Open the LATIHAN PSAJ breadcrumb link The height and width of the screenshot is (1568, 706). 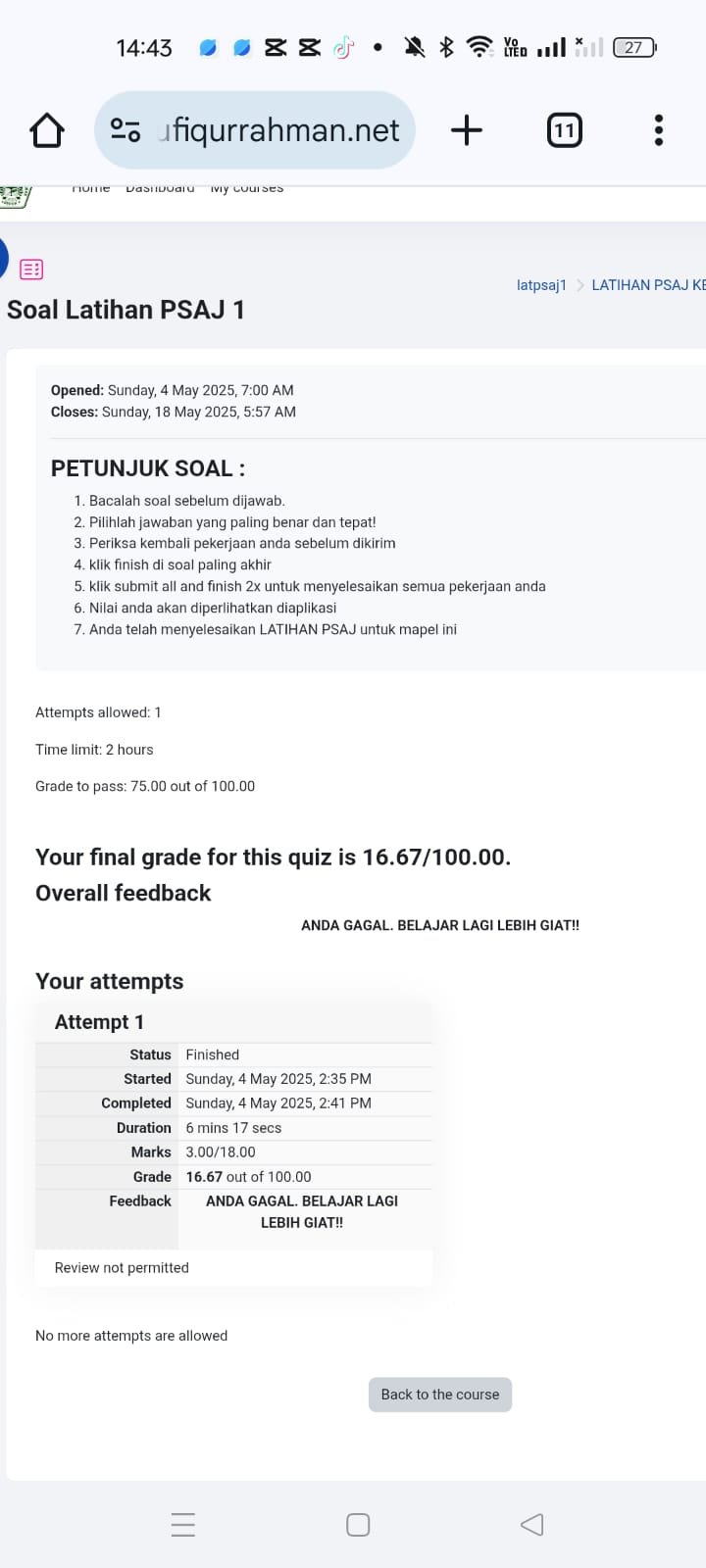(648, 285)
